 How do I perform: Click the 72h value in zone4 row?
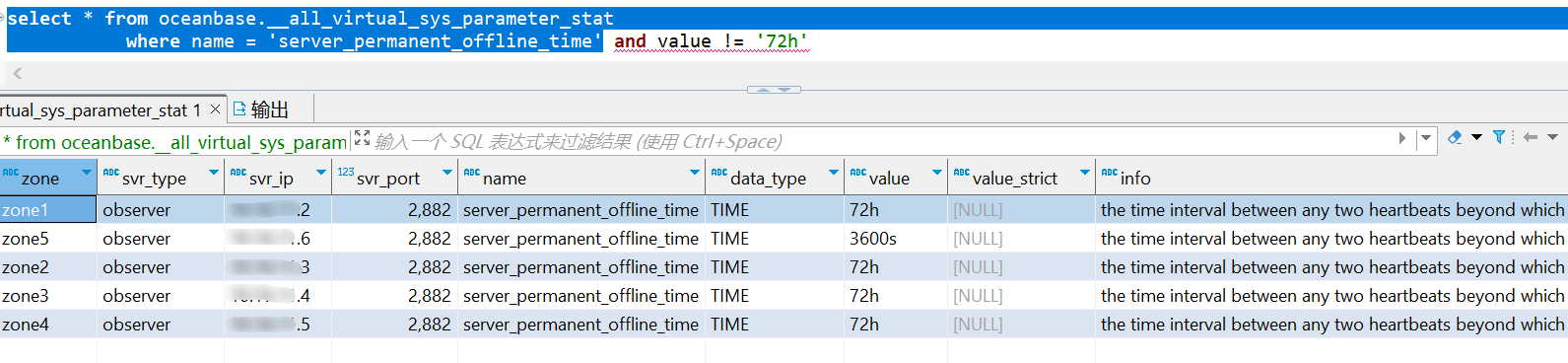tap(896, 325)
